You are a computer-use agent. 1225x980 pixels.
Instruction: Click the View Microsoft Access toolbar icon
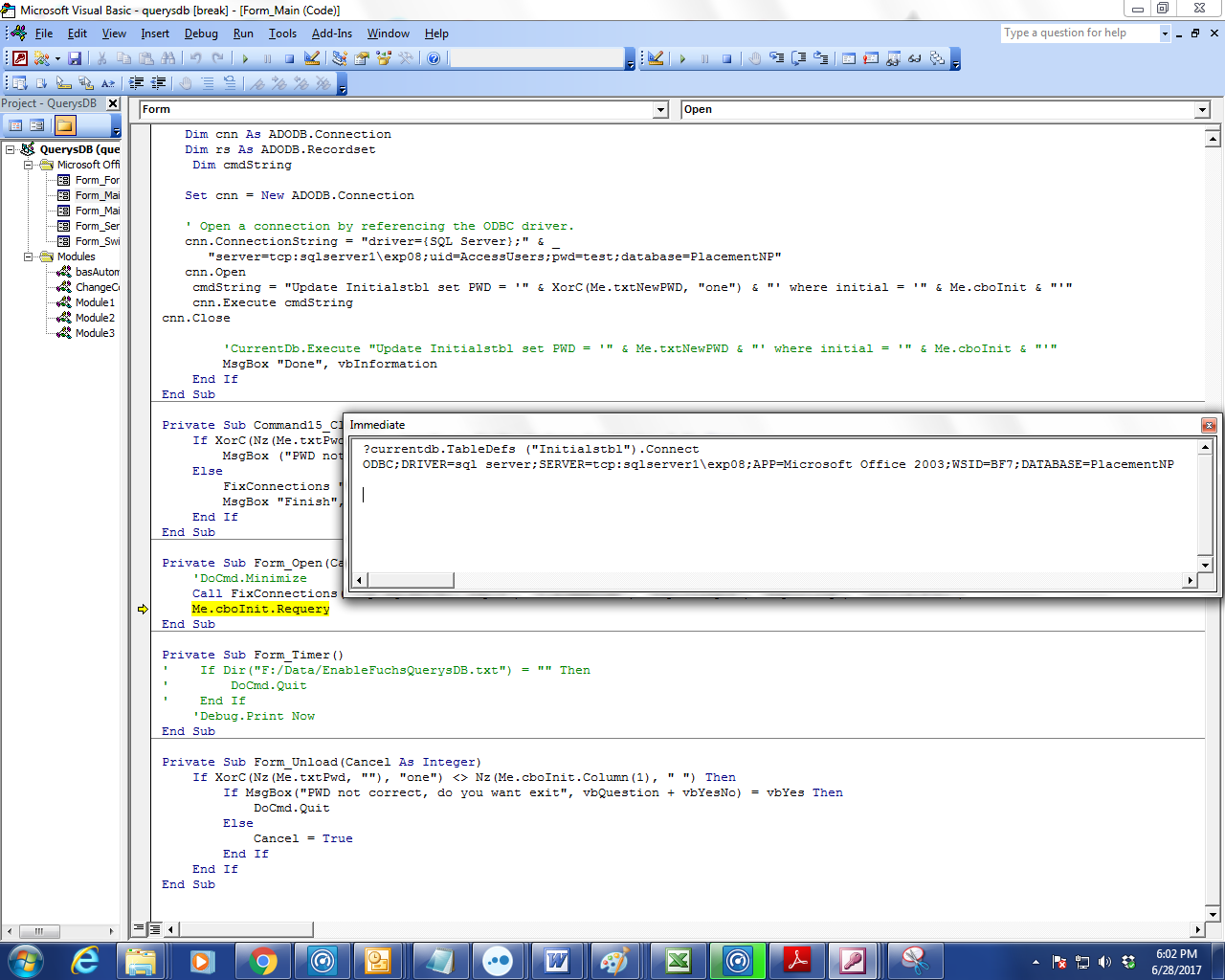(20, 58)
